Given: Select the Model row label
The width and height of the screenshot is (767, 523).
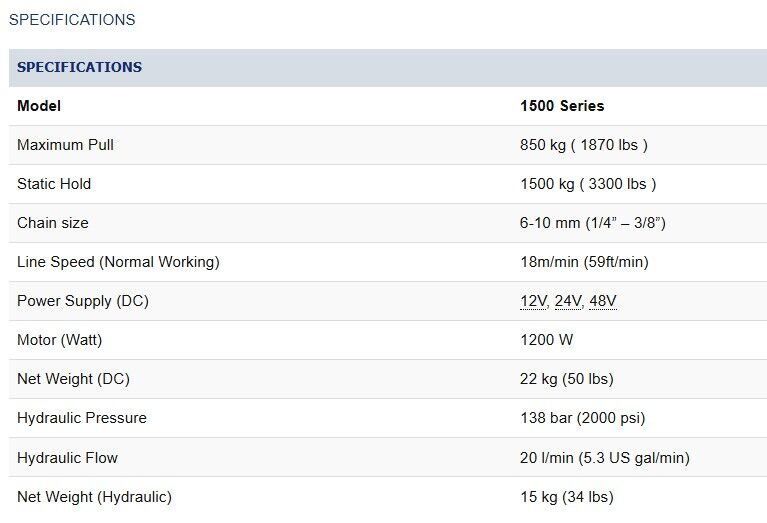Looking at the screenshot, I should pyautogui.click(x=39, y=106).
